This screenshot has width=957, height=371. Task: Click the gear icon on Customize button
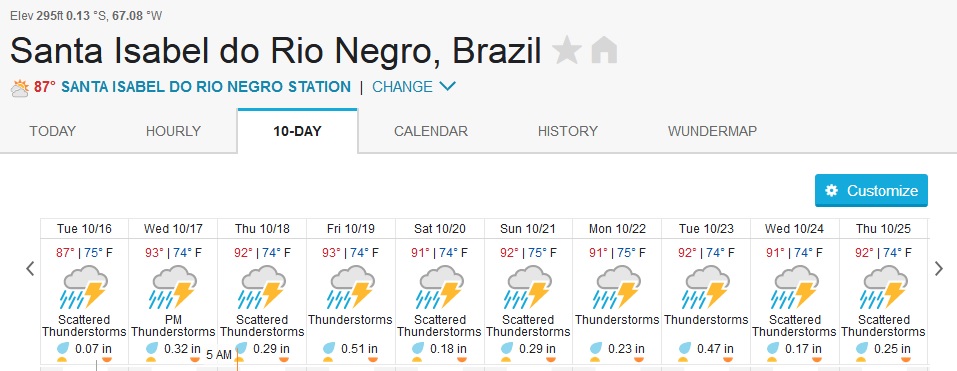831,190
